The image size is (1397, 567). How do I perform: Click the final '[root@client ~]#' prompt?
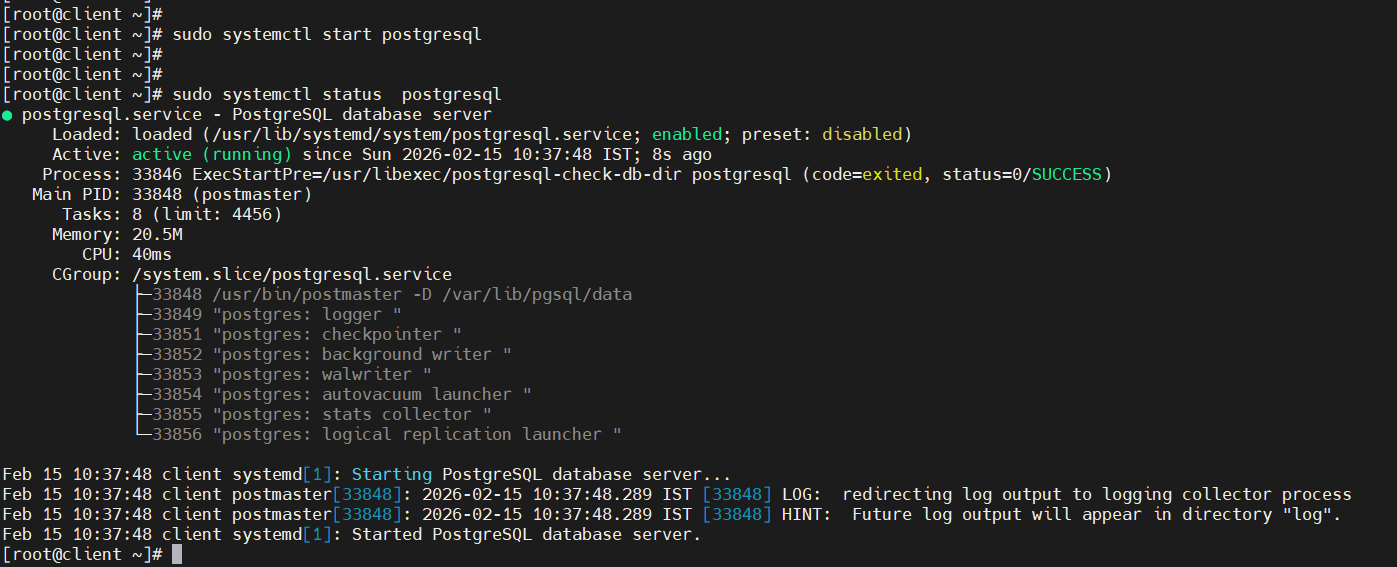click(x=82, y=554)
